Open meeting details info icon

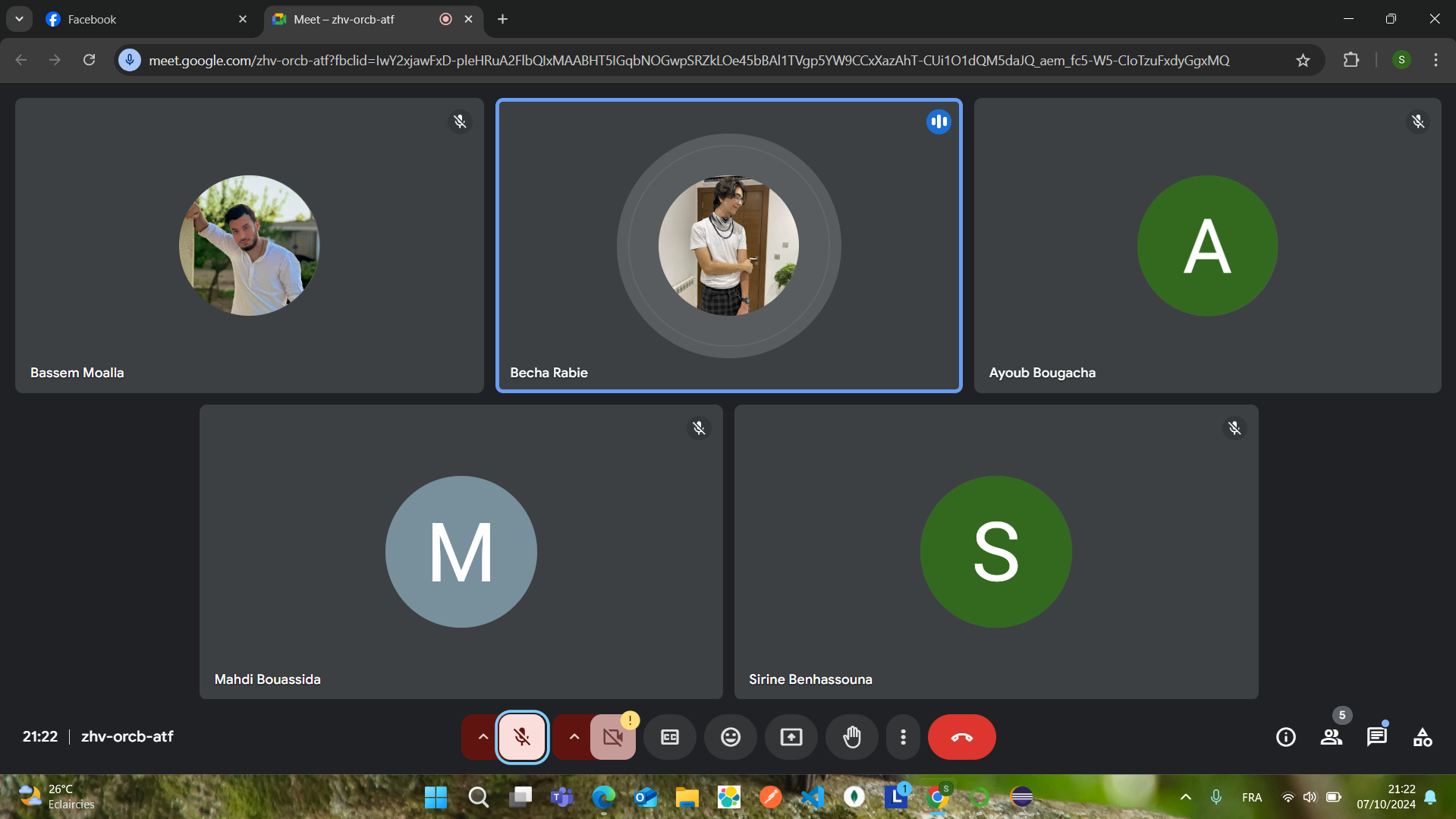pyautogui.click(x=1286, y=737)
